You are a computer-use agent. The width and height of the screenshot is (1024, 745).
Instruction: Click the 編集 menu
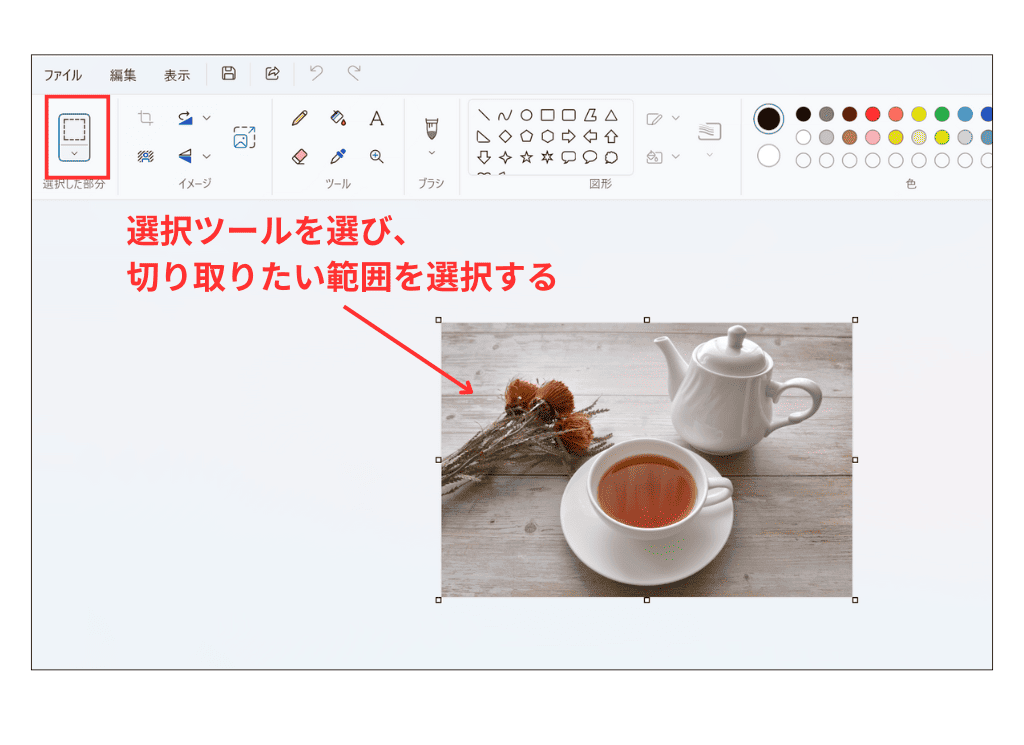point(123,73)
